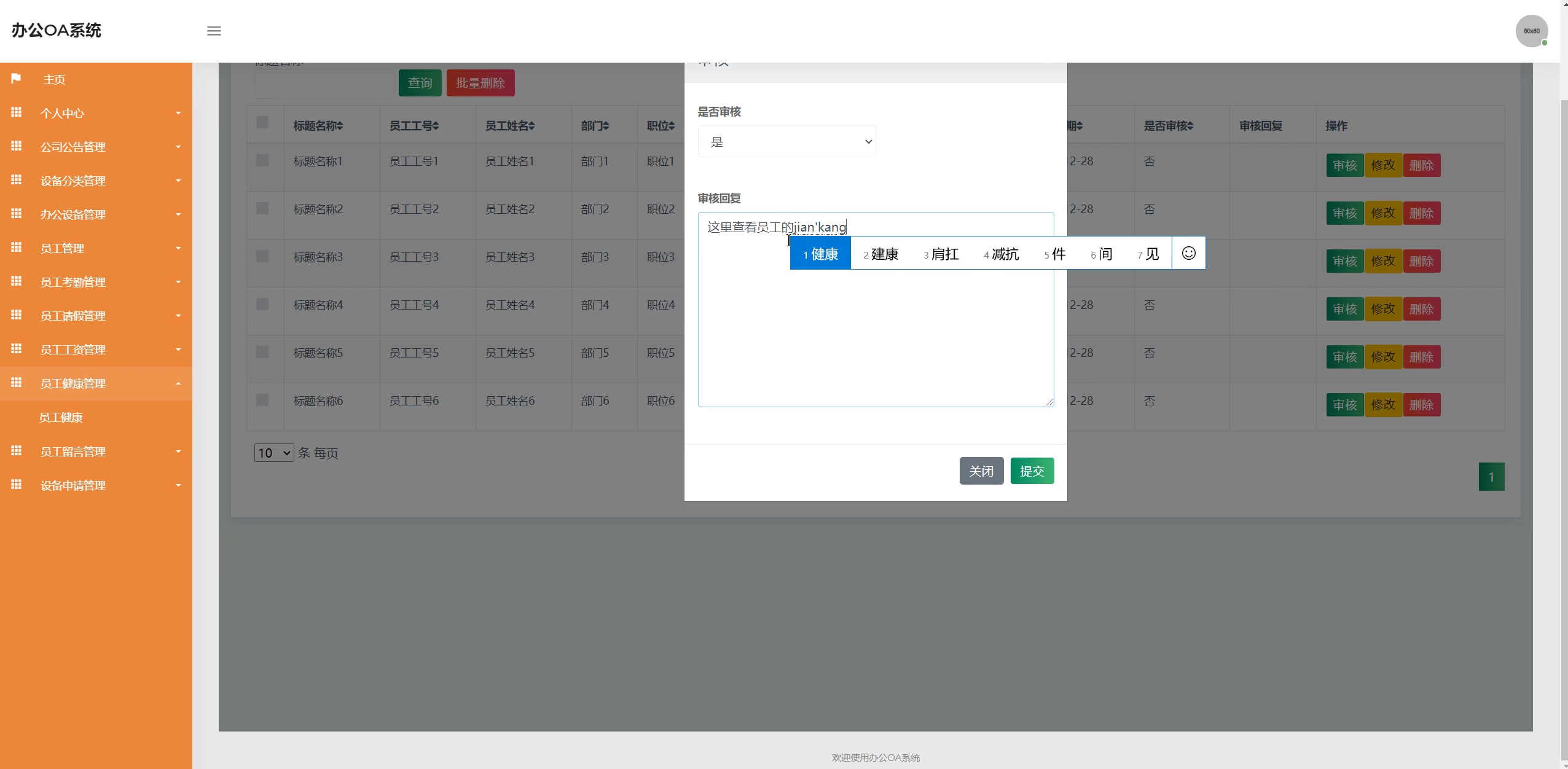Click the 关闭 close button in dialog
Screen dimensions: 1568x769
(x=981, y=471)
